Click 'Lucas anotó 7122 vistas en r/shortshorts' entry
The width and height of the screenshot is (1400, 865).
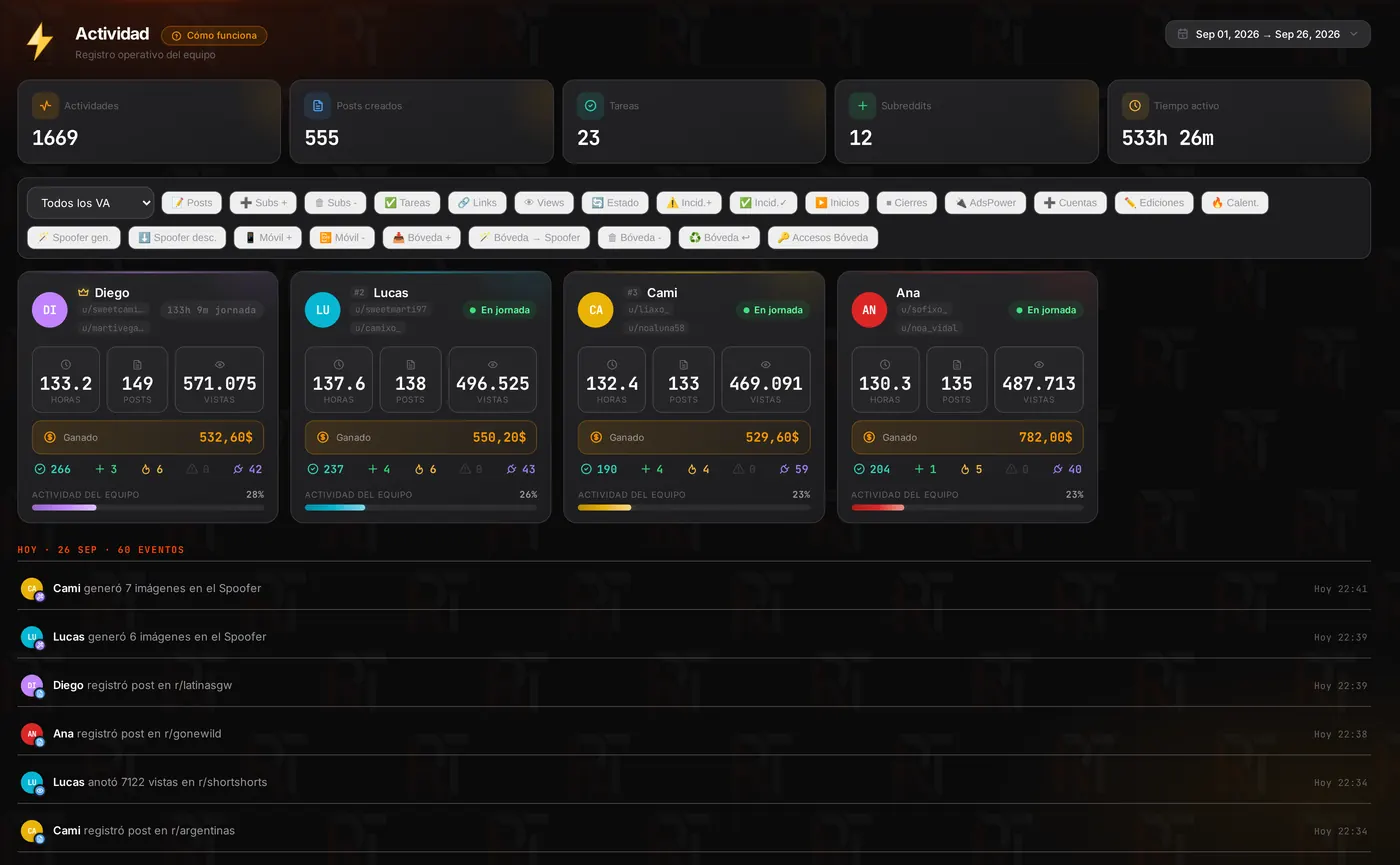pos(694,782)
